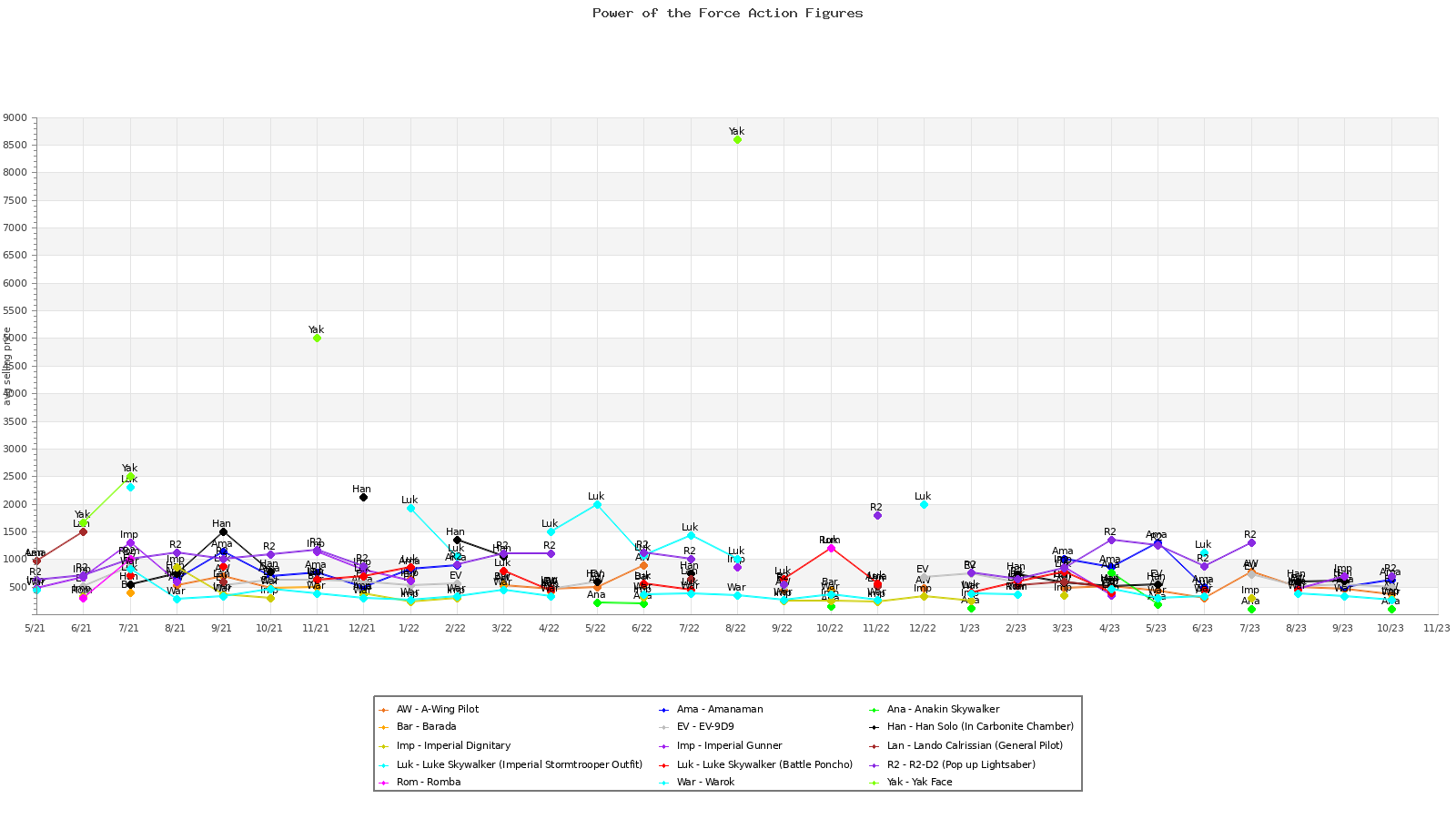Click the 10/22 x-axis label
This screenshot has height=819, width=1456.
[x=830, y=628]
